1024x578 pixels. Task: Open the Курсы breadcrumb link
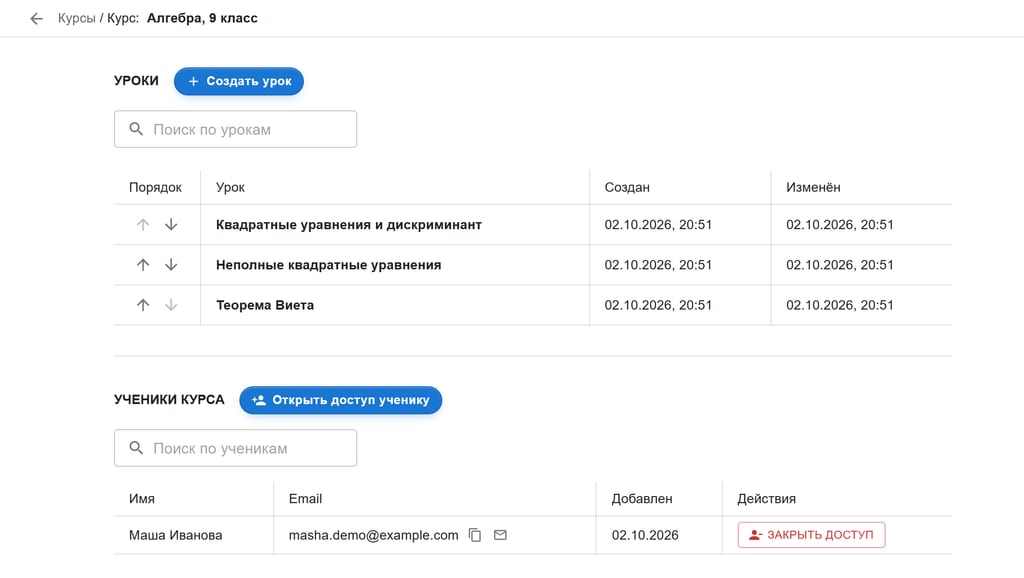76,18
